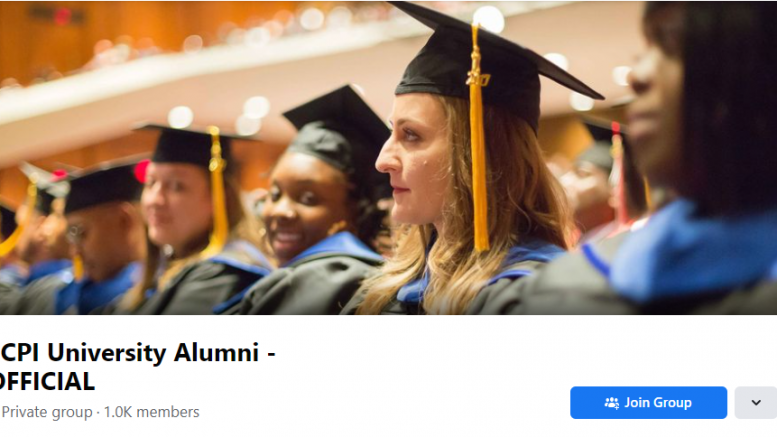Viewport: 777px width, 437px height.
Task: Click the year charm atop the gold tassel
Action: click(478, 79)
